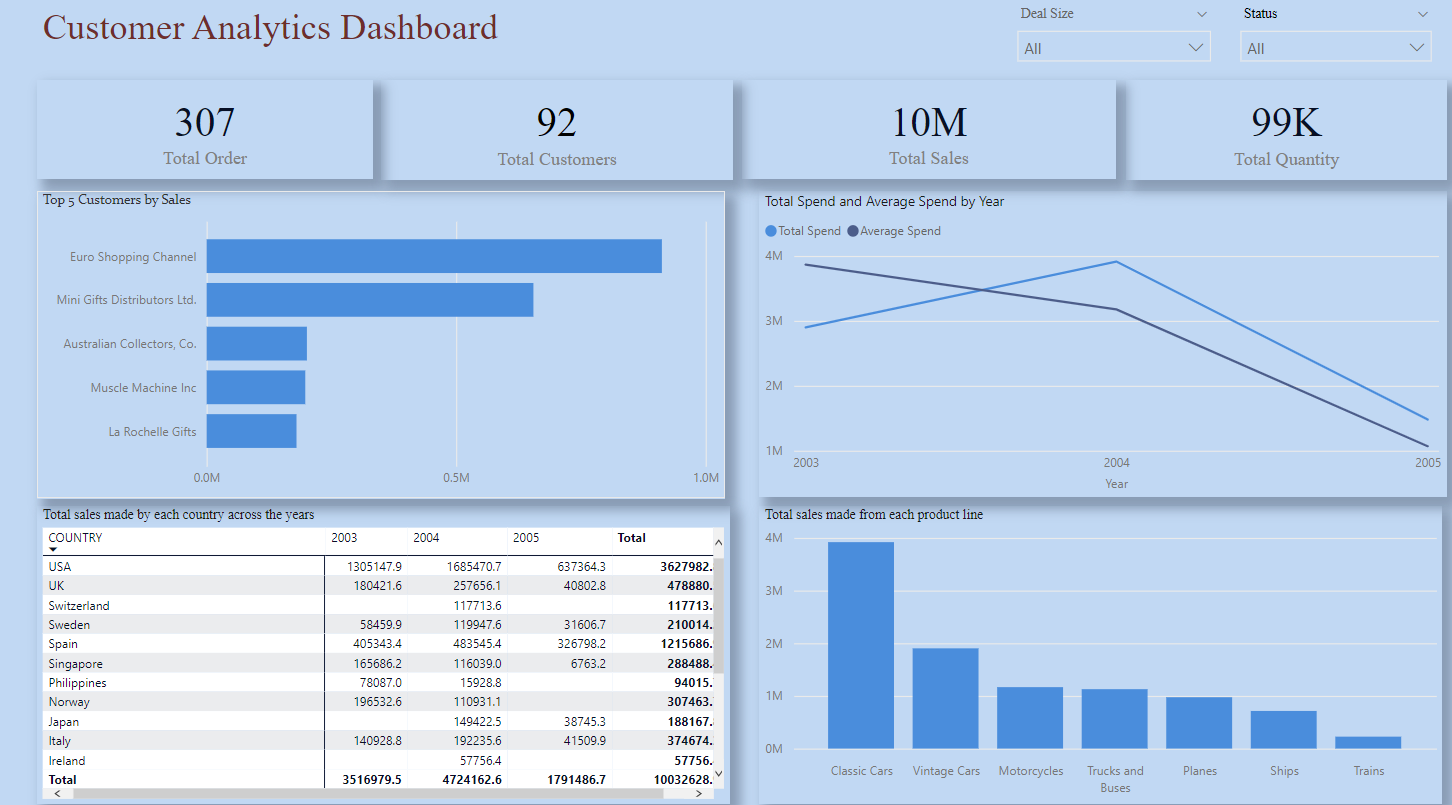
Task: Select the Vintage Cars column
Action: point(945,698)
